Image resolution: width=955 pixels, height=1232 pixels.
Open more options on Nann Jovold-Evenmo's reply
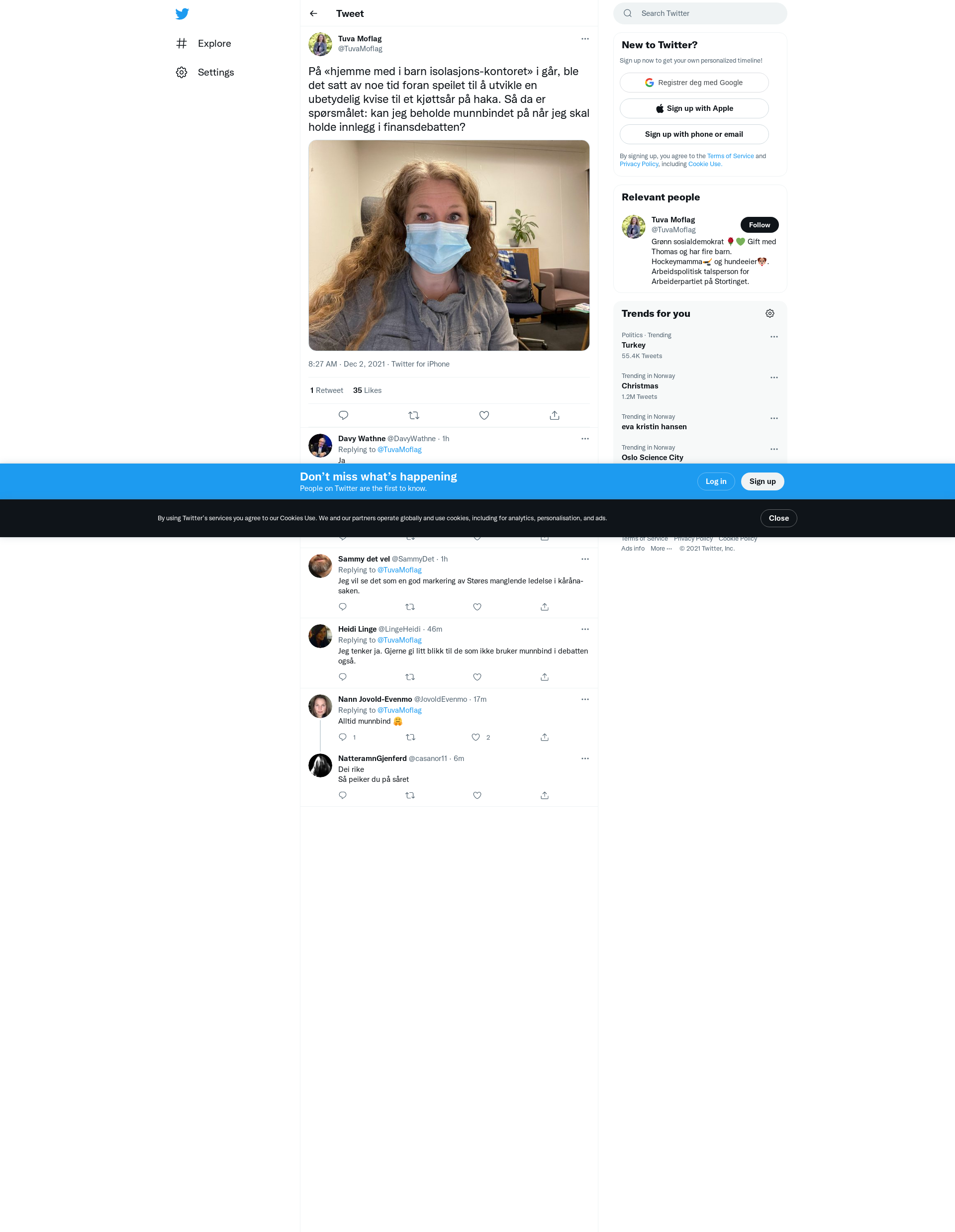pos(585,699)
